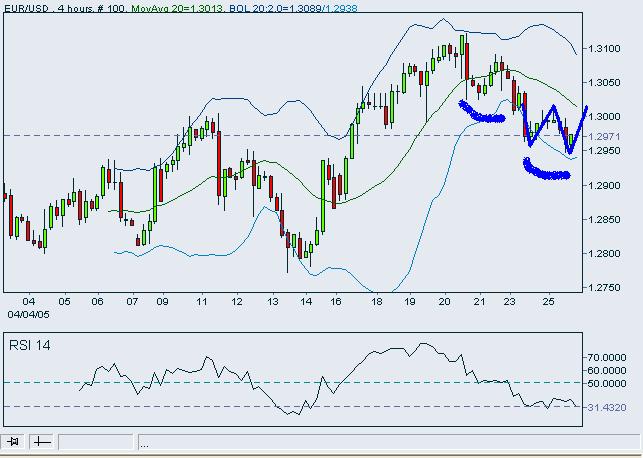Viewport: 643px width, 458px height.
Task: Click the date label 06 on time axis
Action: [97, 302]
